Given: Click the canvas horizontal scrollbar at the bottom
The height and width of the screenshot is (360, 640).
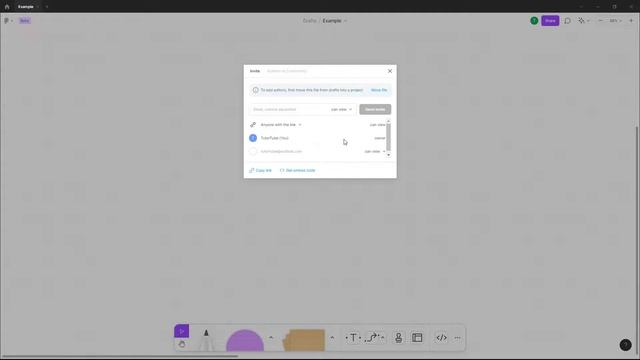Looking at the screenshot, I should [x=119, y=356].
